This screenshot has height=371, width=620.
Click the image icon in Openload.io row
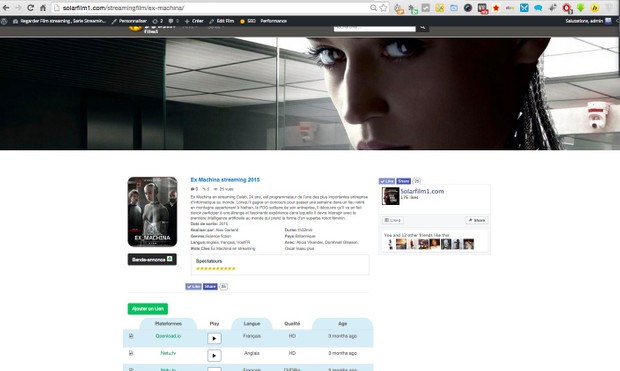[131, 336]
